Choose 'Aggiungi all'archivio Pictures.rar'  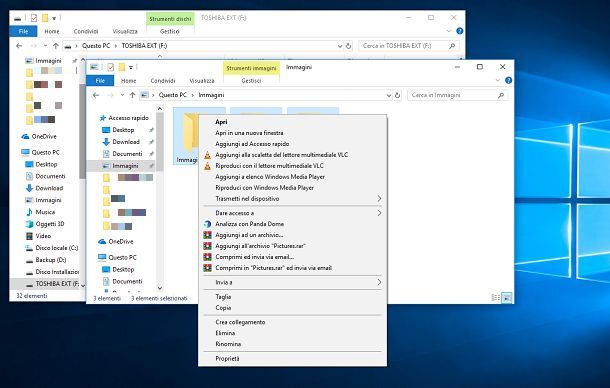(260, 246)
